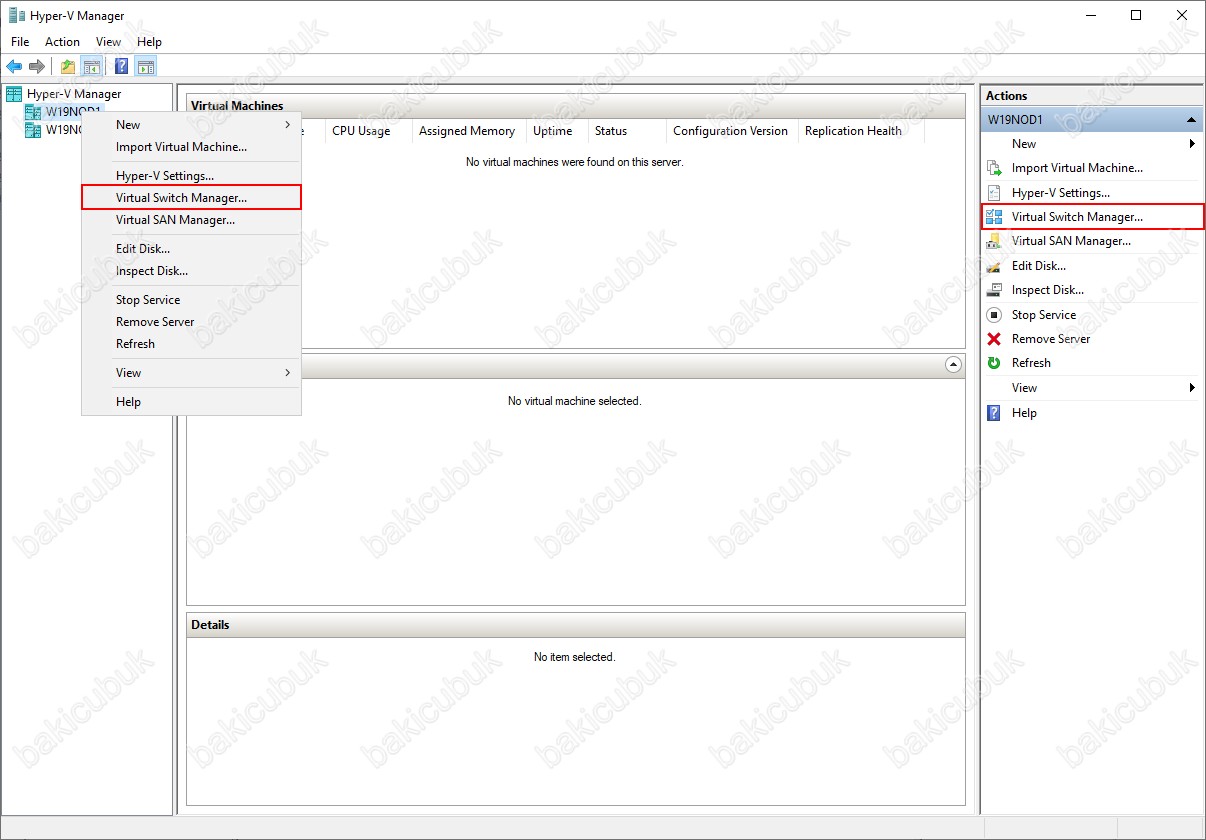The height and width of the screenshot is (840, 1206).
Task: Choose Help in context menu
Action: 191,402
